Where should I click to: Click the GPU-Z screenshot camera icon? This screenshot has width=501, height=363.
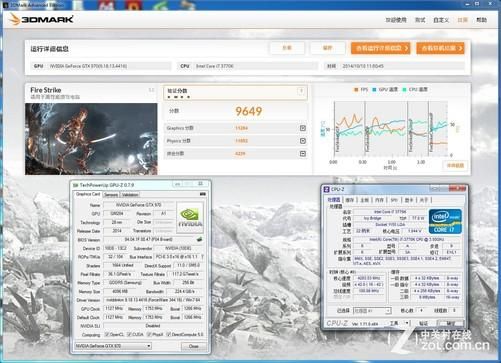tap(202, 194)
